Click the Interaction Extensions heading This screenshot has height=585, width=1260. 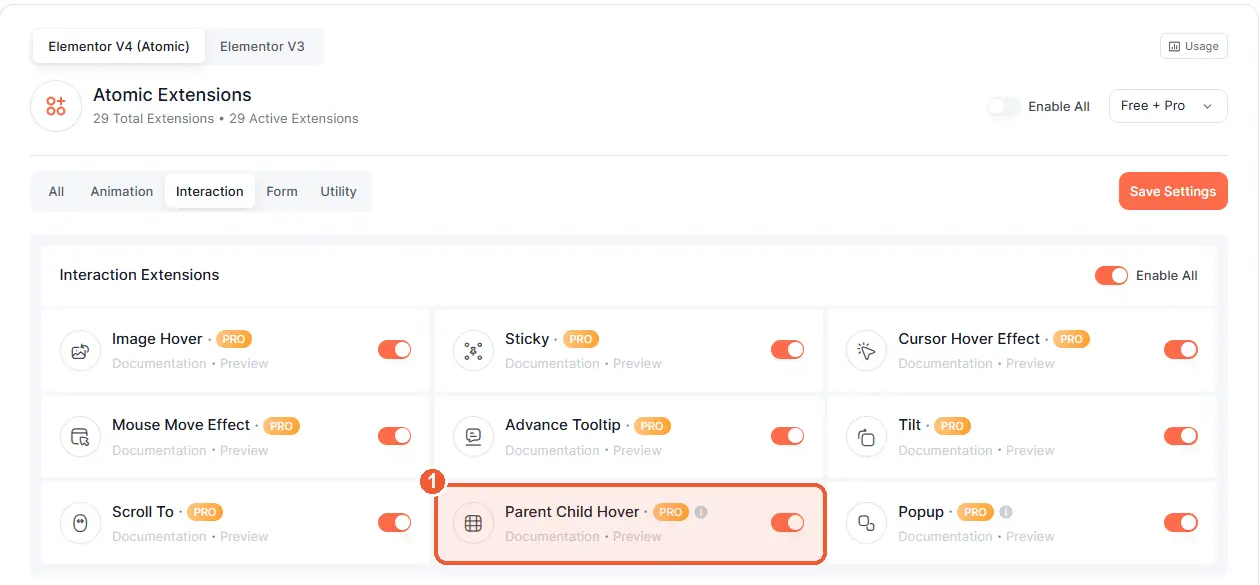tap(139, 275)
